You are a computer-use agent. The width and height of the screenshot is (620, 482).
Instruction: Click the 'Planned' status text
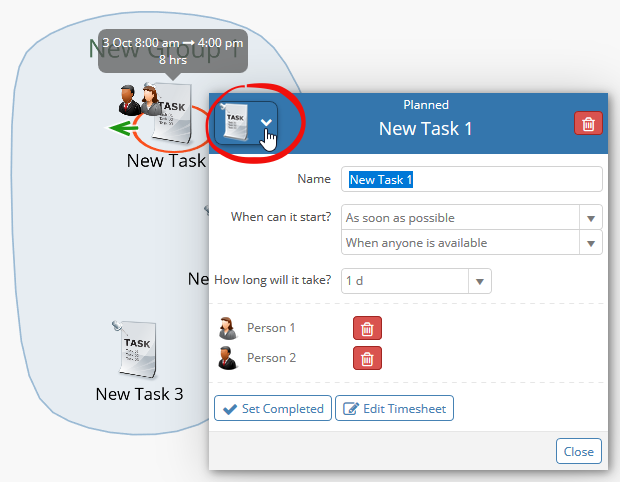click(x=426, y=105)
